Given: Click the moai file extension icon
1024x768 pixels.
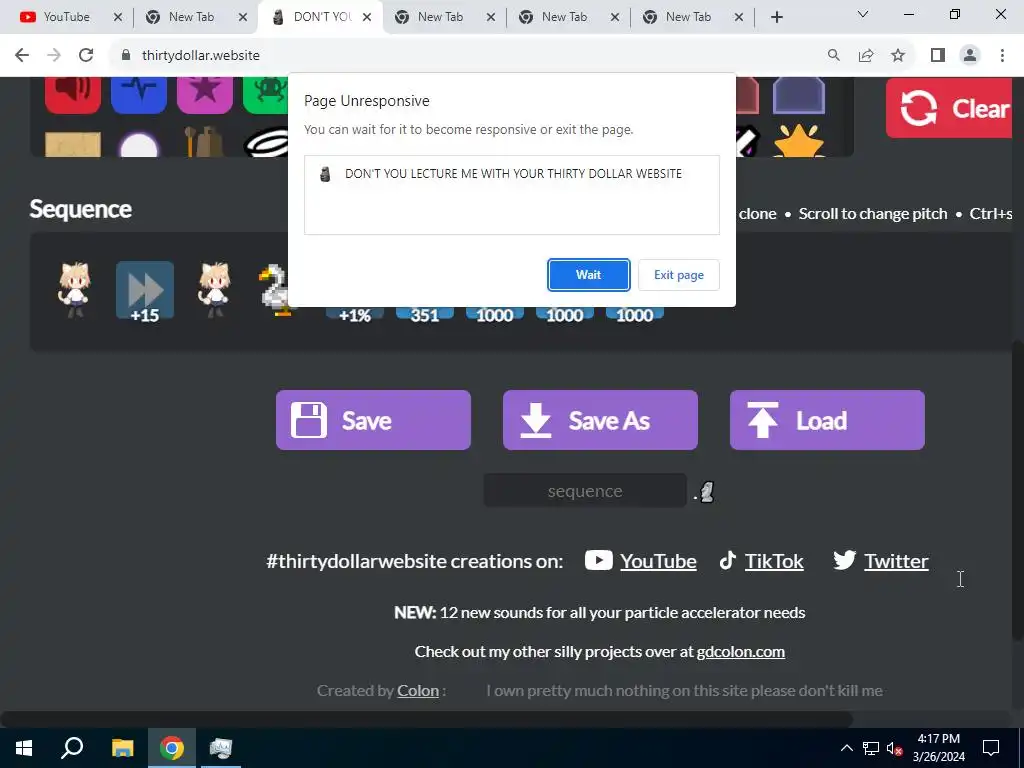Looking at the screenshot, I should coord(707,492).
